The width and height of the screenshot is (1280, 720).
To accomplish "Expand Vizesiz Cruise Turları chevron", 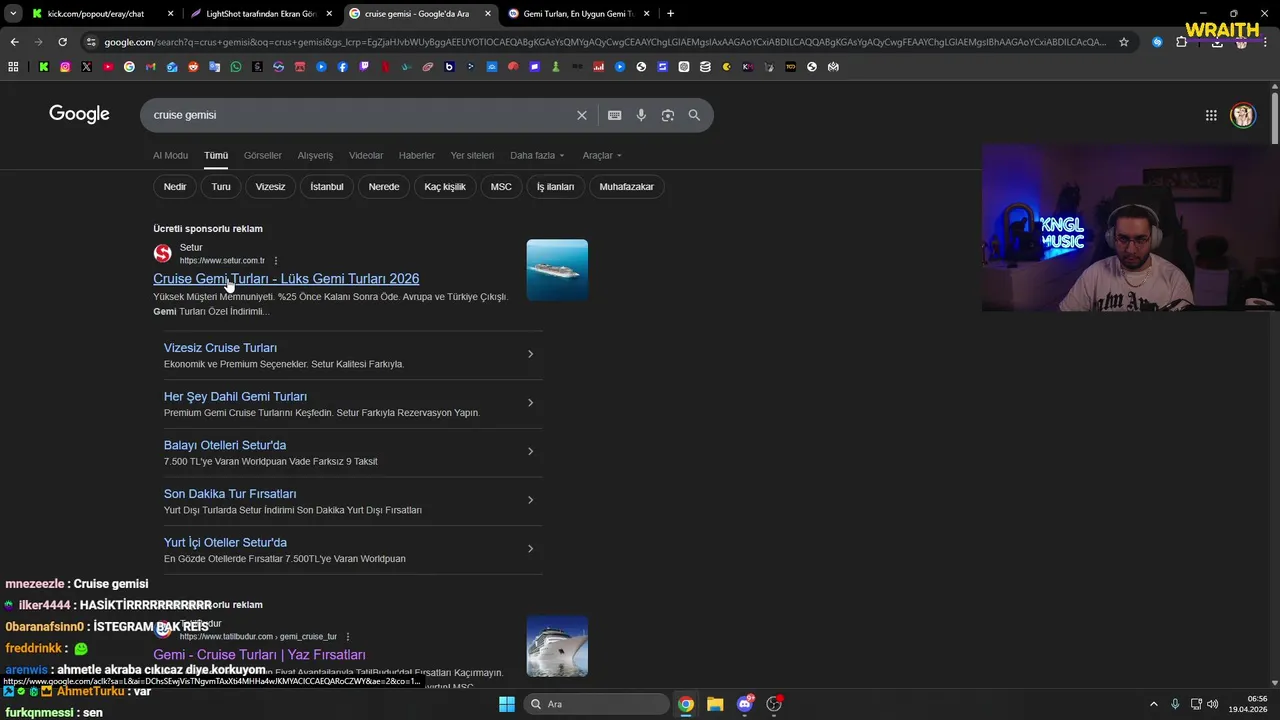I will click(x=530, y=354).
